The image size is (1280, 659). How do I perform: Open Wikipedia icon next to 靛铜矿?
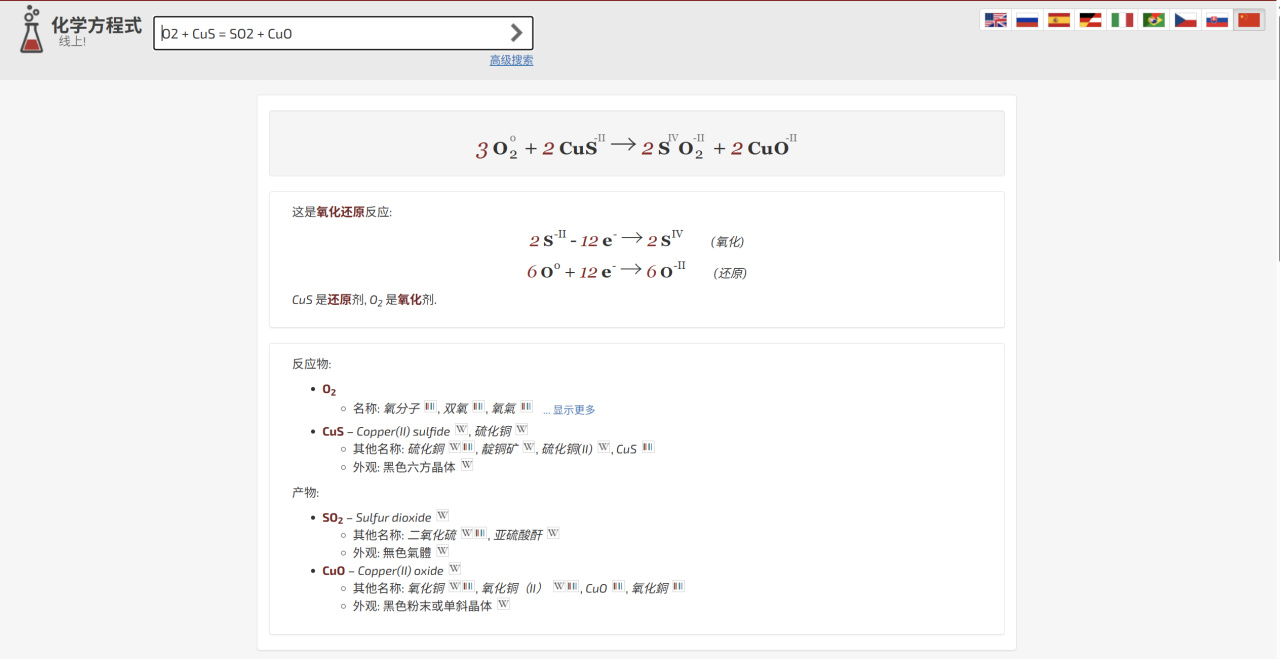529,447
